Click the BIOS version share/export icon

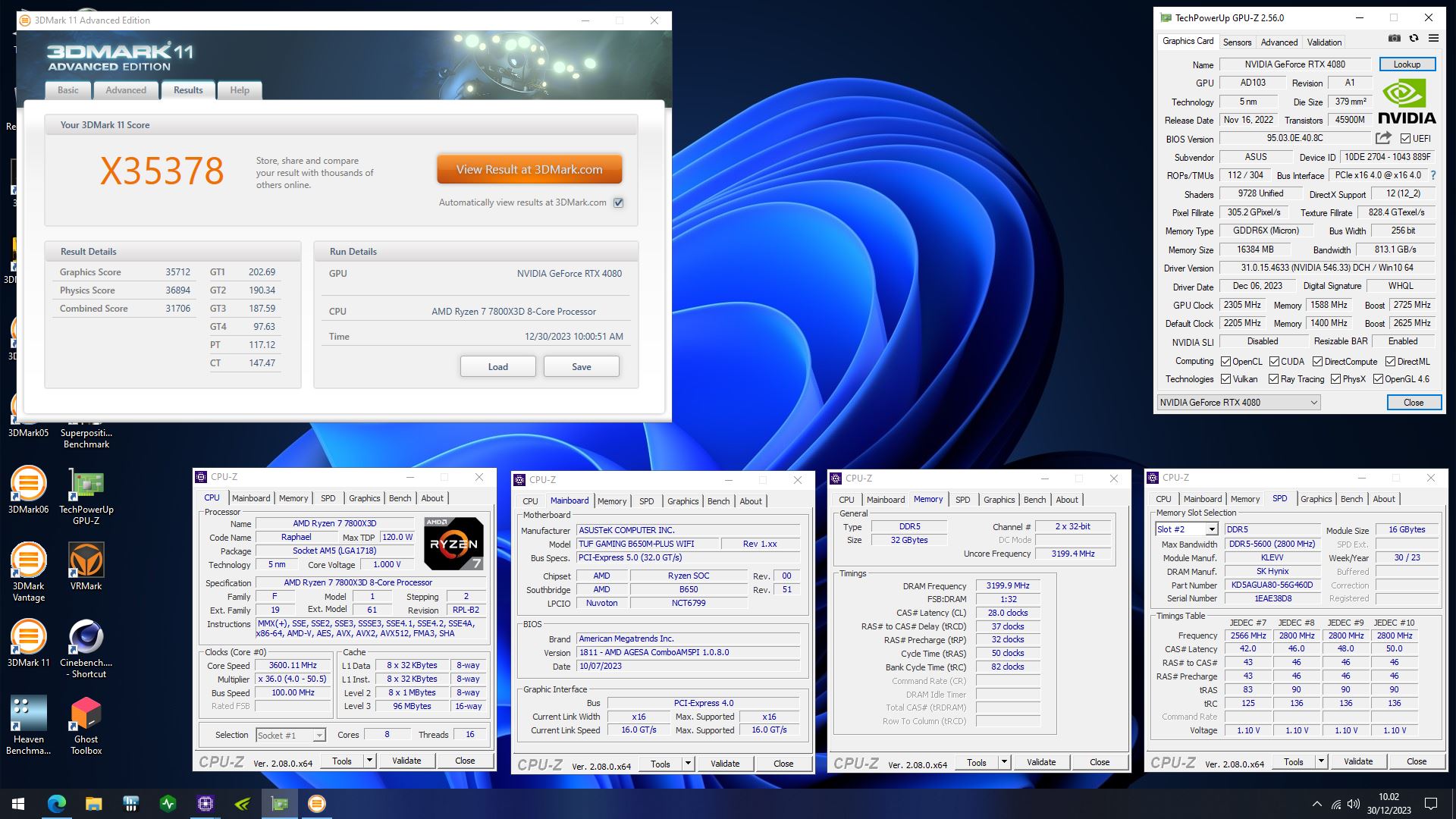pyautogui.click(x=1383, y=138)
